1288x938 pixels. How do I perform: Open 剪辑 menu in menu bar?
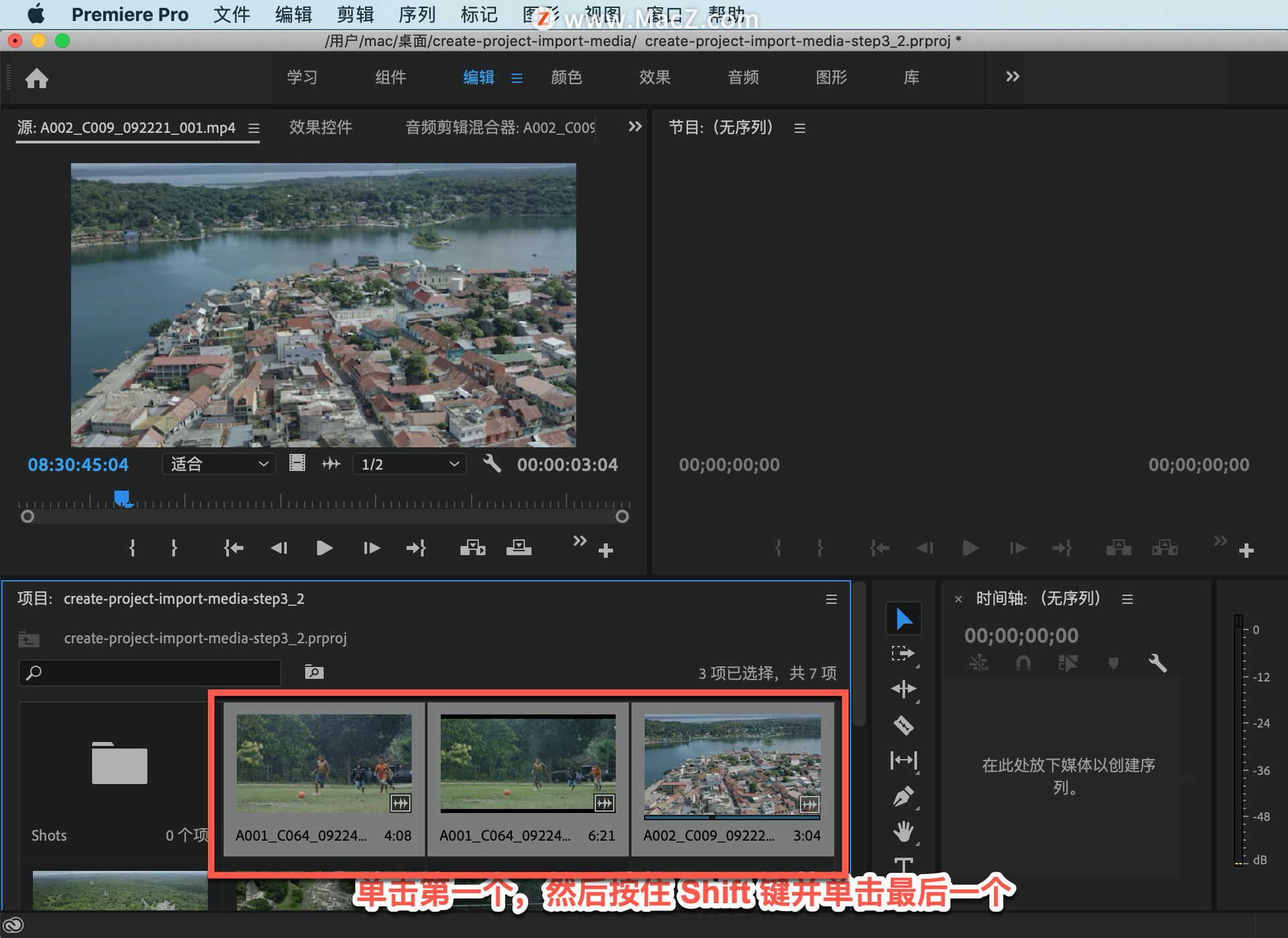355,14
